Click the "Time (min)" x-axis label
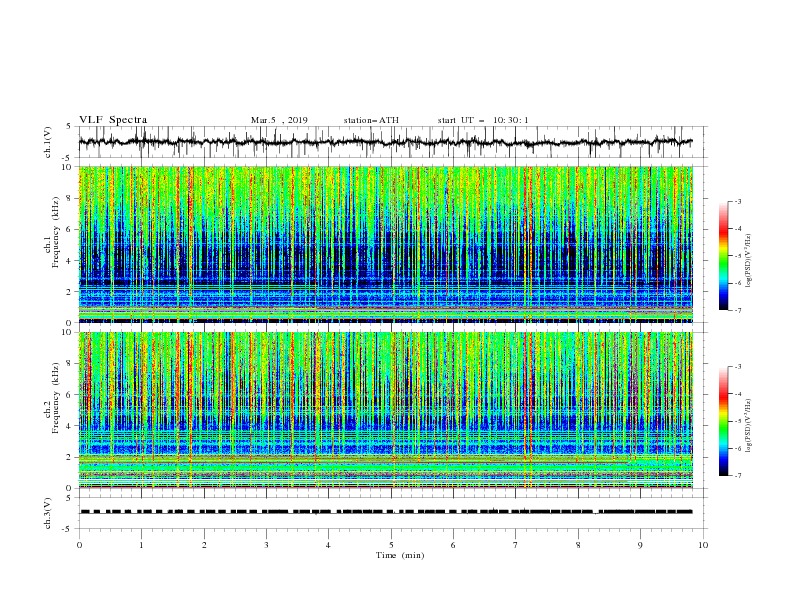Screen dimensions: 792x612 pyautogui.click(x=400, y=555)
